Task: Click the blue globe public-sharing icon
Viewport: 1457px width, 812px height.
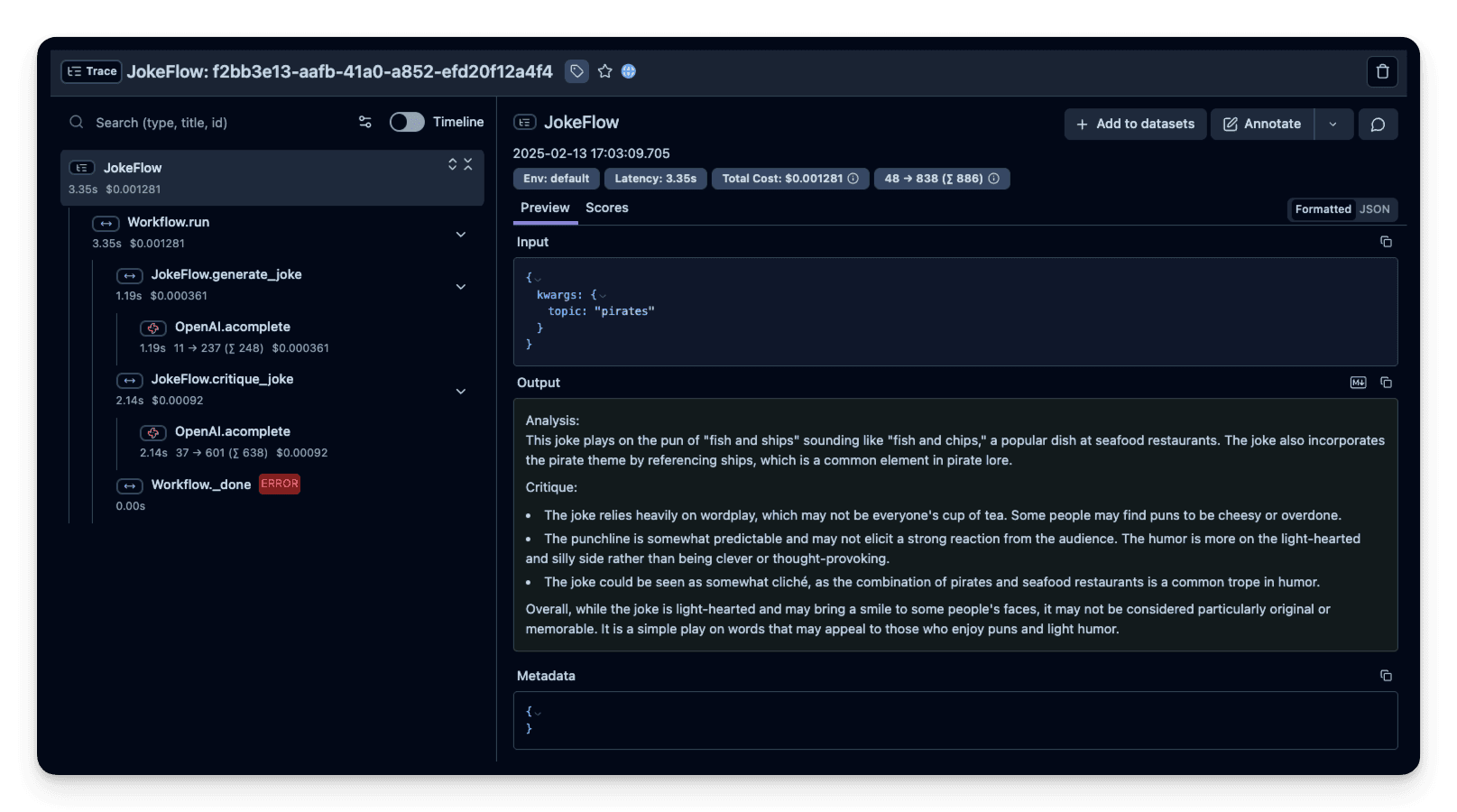Action: click(x=629, y=71)
